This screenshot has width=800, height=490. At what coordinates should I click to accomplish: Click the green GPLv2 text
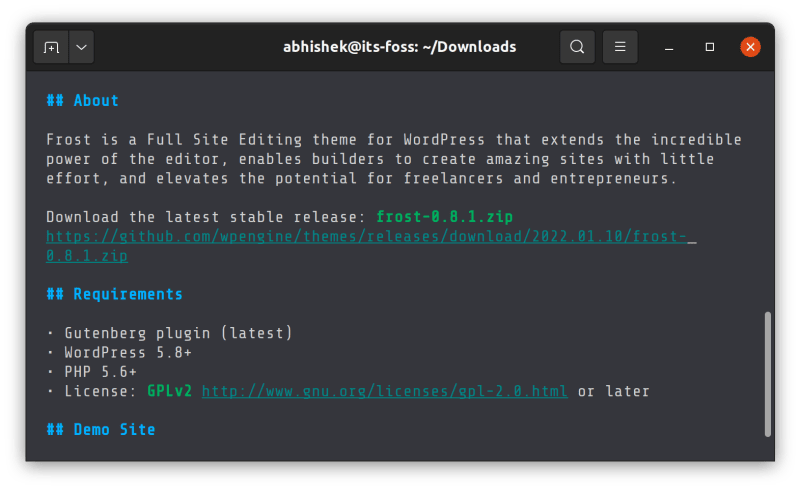(169, 391)
